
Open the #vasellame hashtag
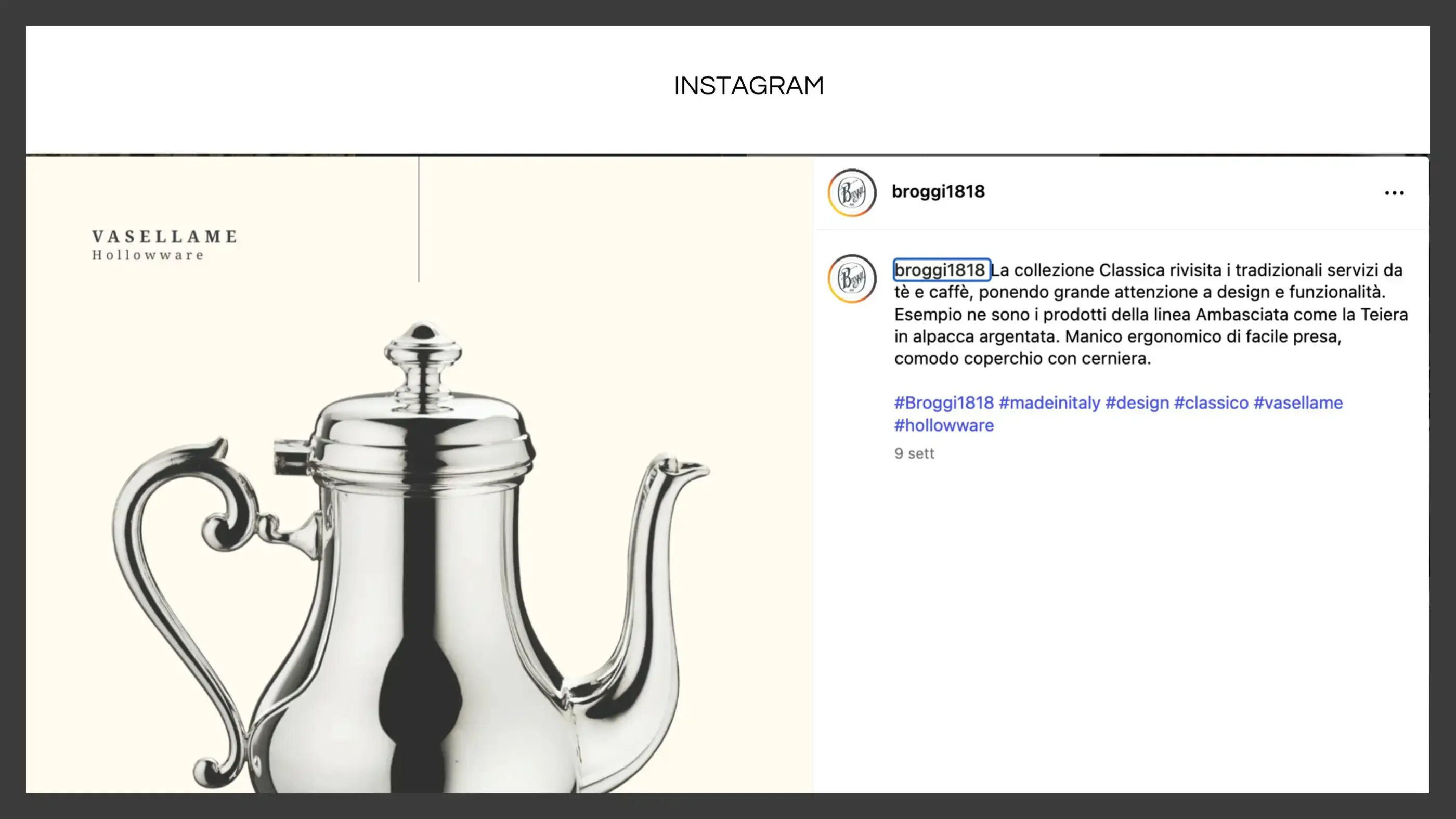tap(1298, 402)
